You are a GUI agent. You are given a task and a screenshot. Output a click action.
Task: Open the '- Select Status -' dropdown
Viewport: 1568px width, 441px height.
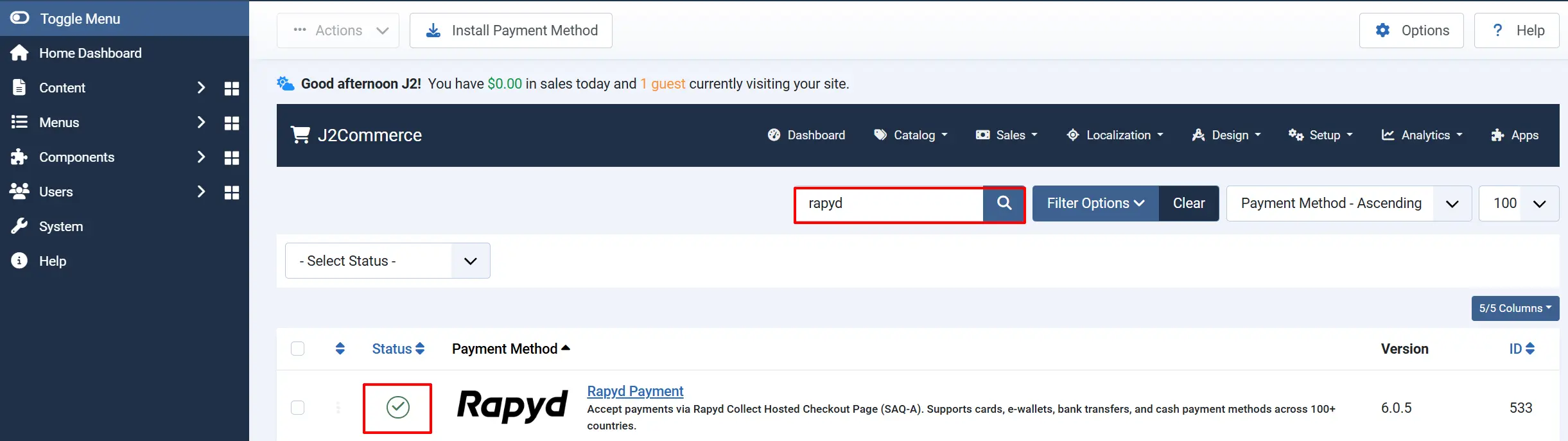(x=387, y=261)
